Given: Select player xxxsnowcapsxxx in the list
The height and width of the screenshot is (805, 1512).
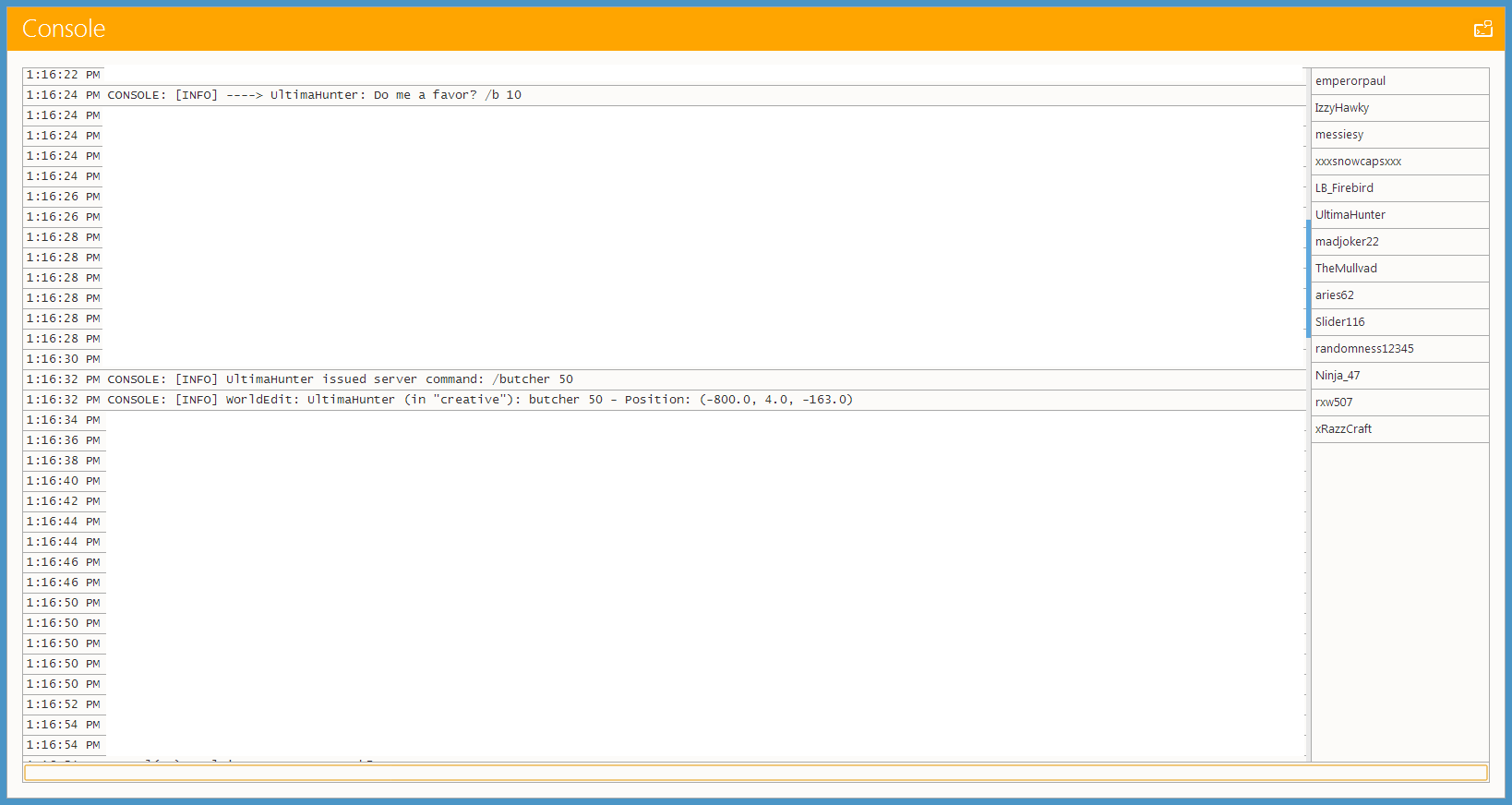Looking at the screenshot, I should [1399, 162].
